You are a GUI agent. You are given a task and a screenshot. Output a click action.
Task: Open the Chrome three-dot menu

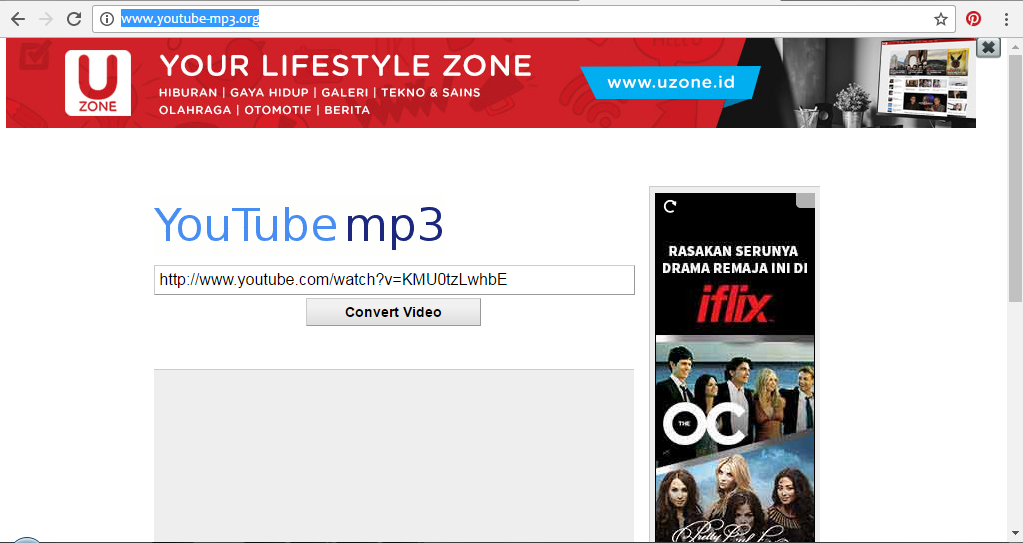1007,19
